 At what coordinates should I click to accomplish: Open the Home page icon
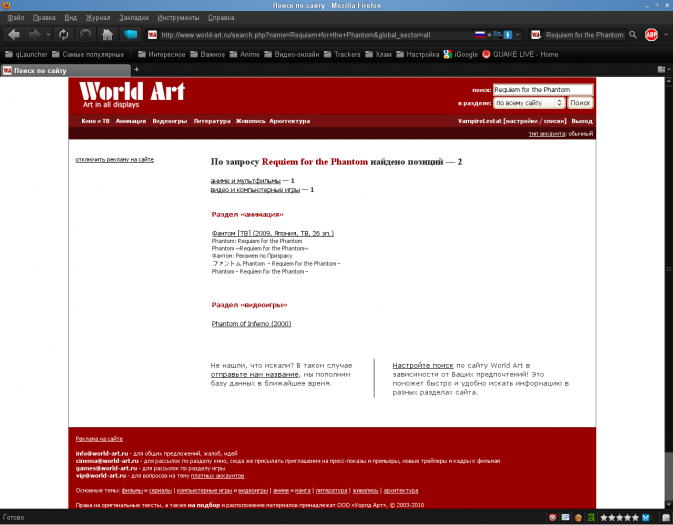(x=107, y=35)
